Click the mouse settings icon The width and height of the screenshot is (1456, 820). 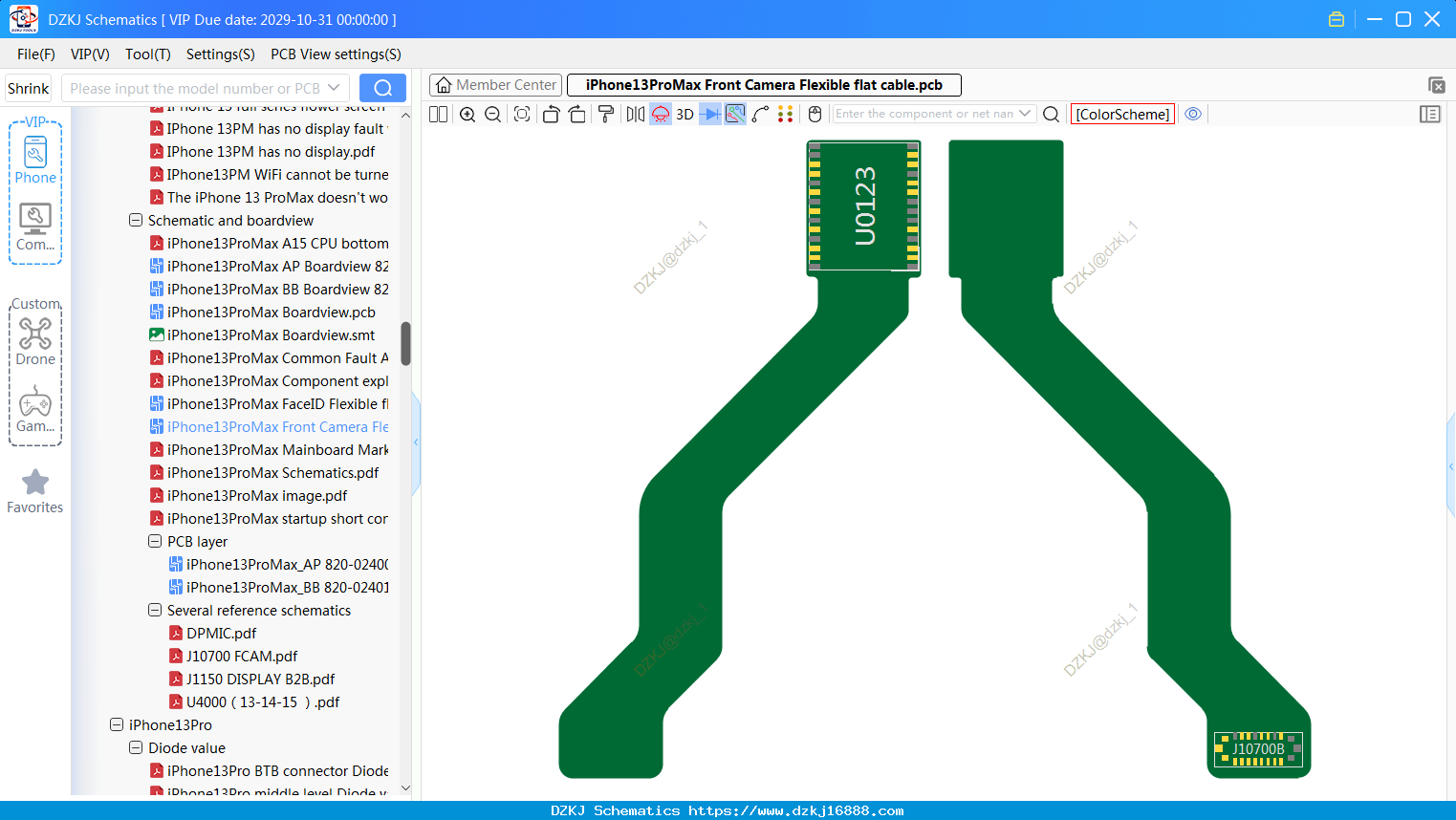tap(815, 114)
